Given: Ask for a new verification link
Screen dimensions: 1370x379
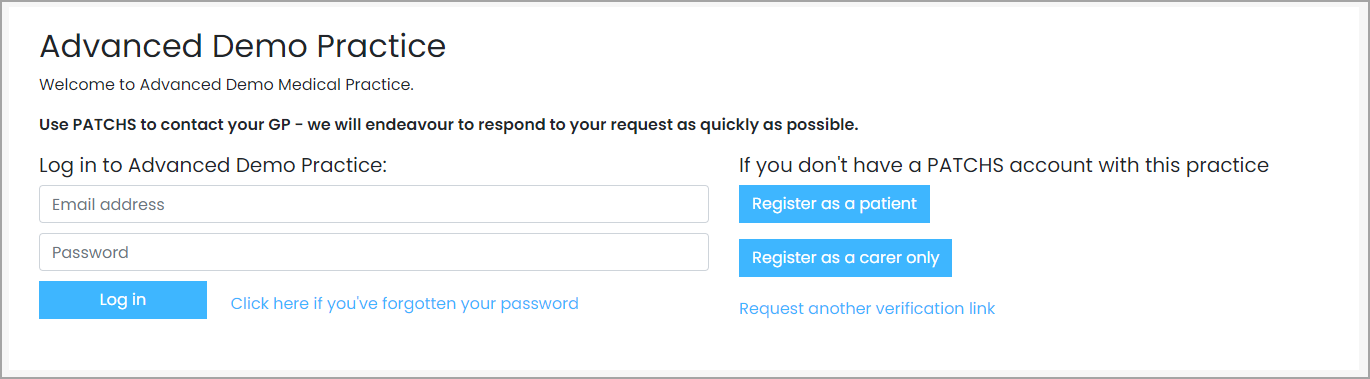Looking at the screenshot, I should coord(867,308).
